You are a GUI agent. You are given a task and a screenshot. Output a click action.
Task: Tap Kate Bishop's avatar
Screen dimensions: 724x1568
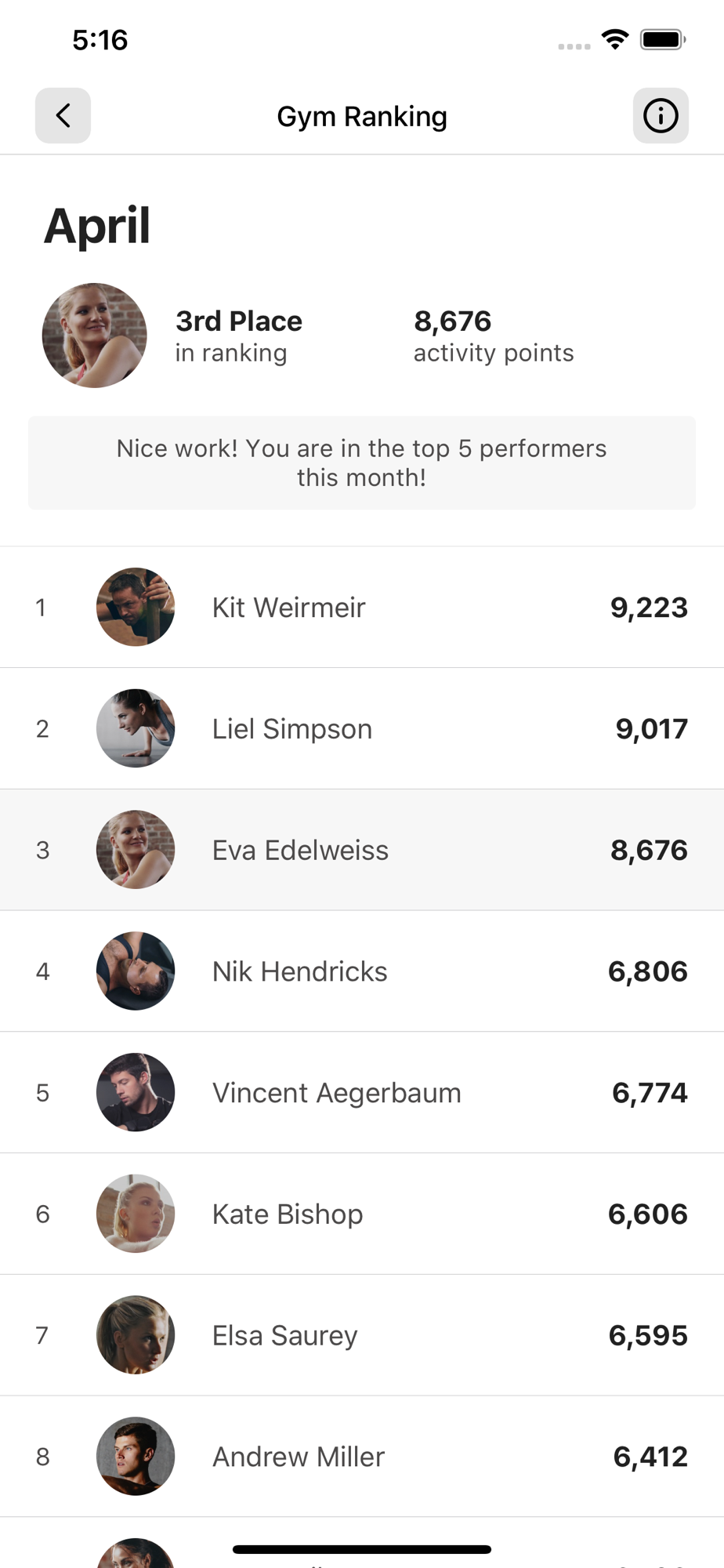(136, 1214)
